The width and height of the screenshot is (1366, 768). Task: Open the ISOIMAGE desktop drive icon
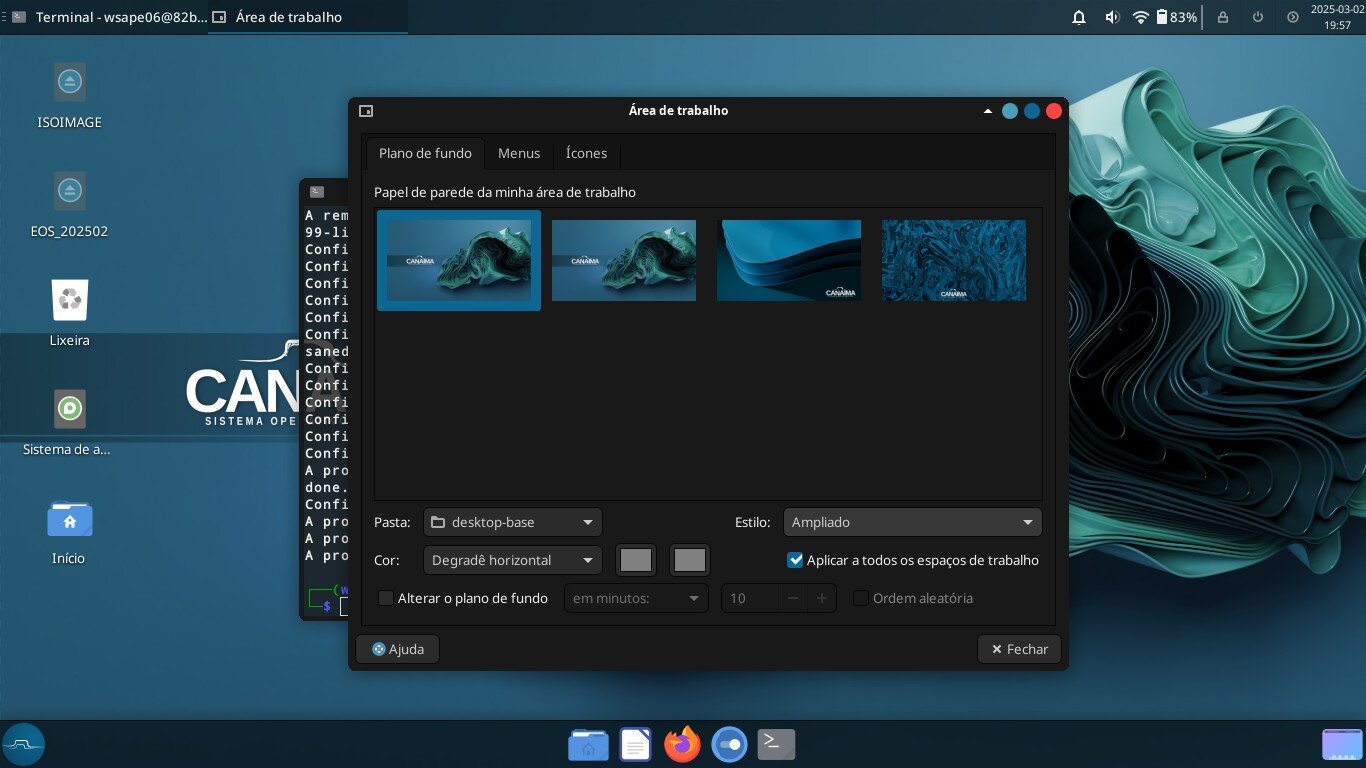point(69,81)
